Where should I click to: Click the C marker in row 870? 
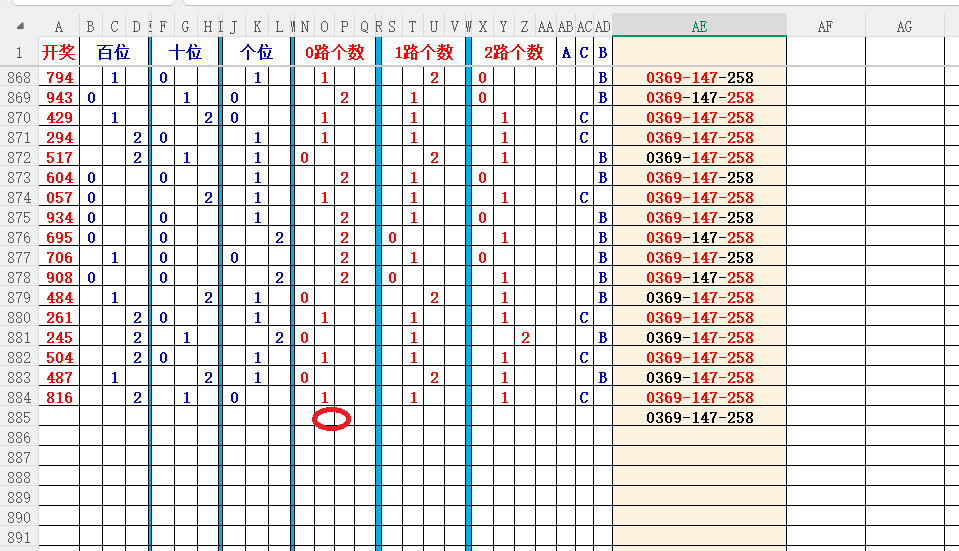[583, 117]
